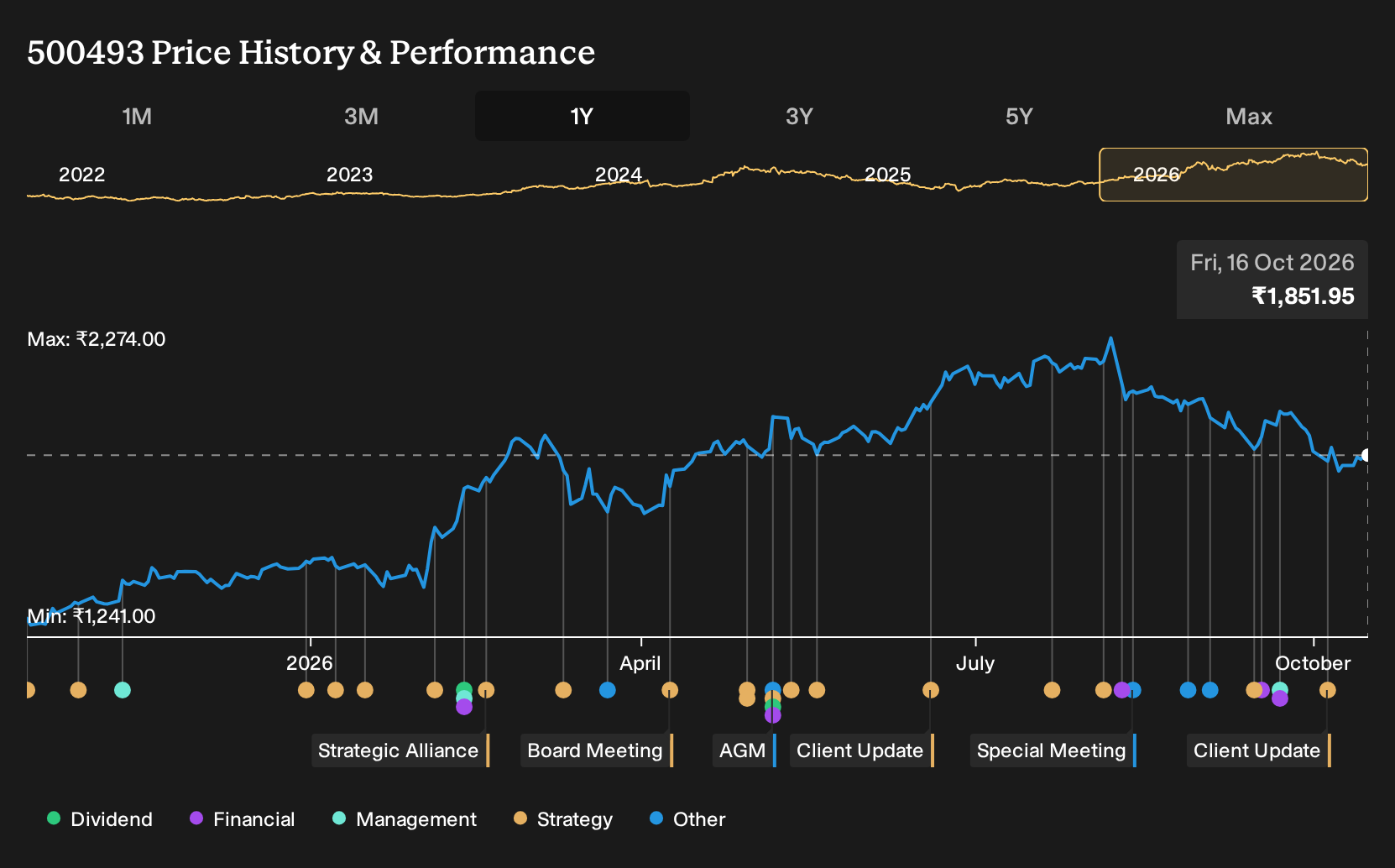
Task: Click the white end-point marker on price line
Action: [1366, 455]
